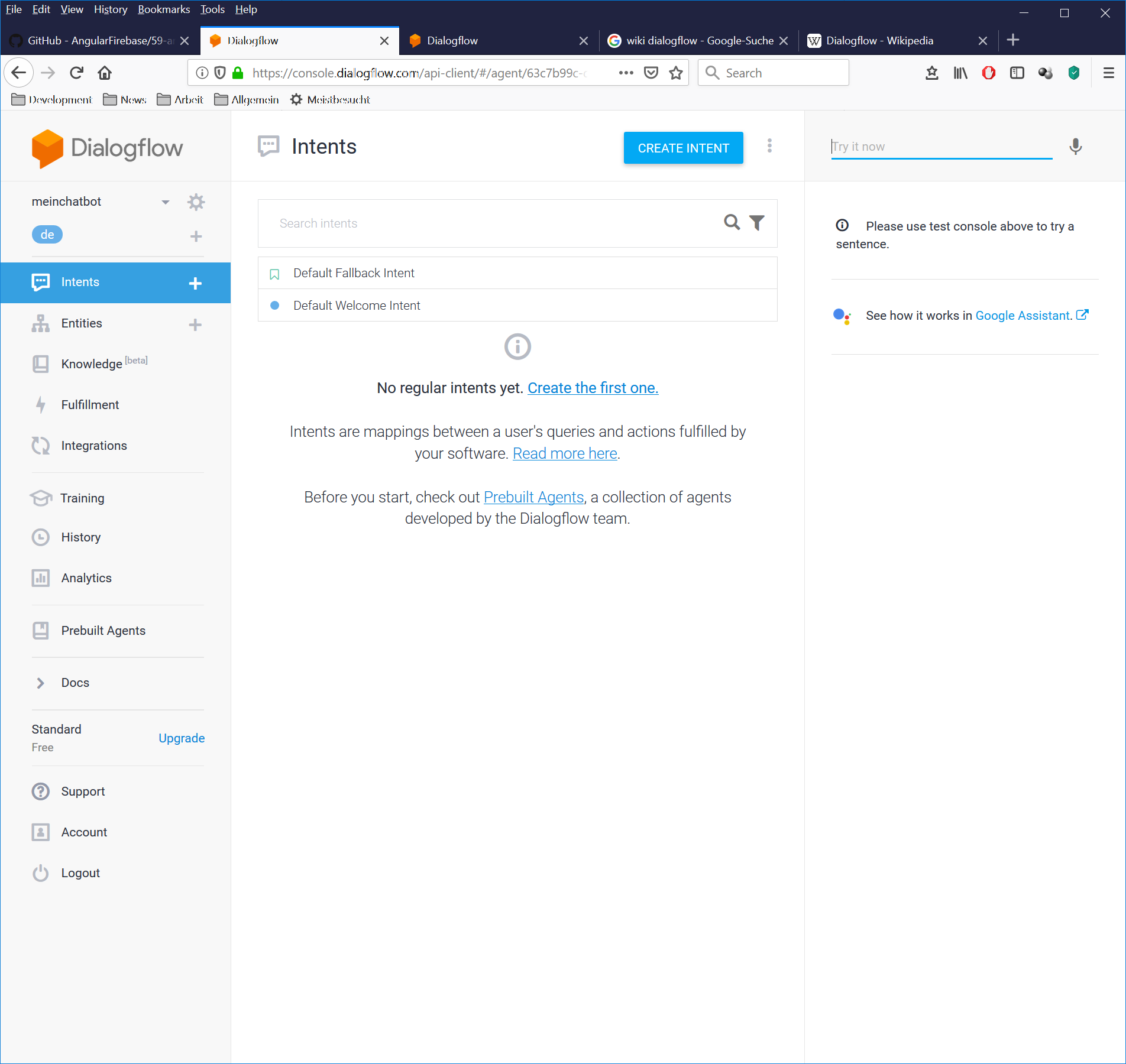Screen dimensions: 1126x1064
Task: Close the GitHub AngularFirebase tab
Action: [x=185, y=41]
